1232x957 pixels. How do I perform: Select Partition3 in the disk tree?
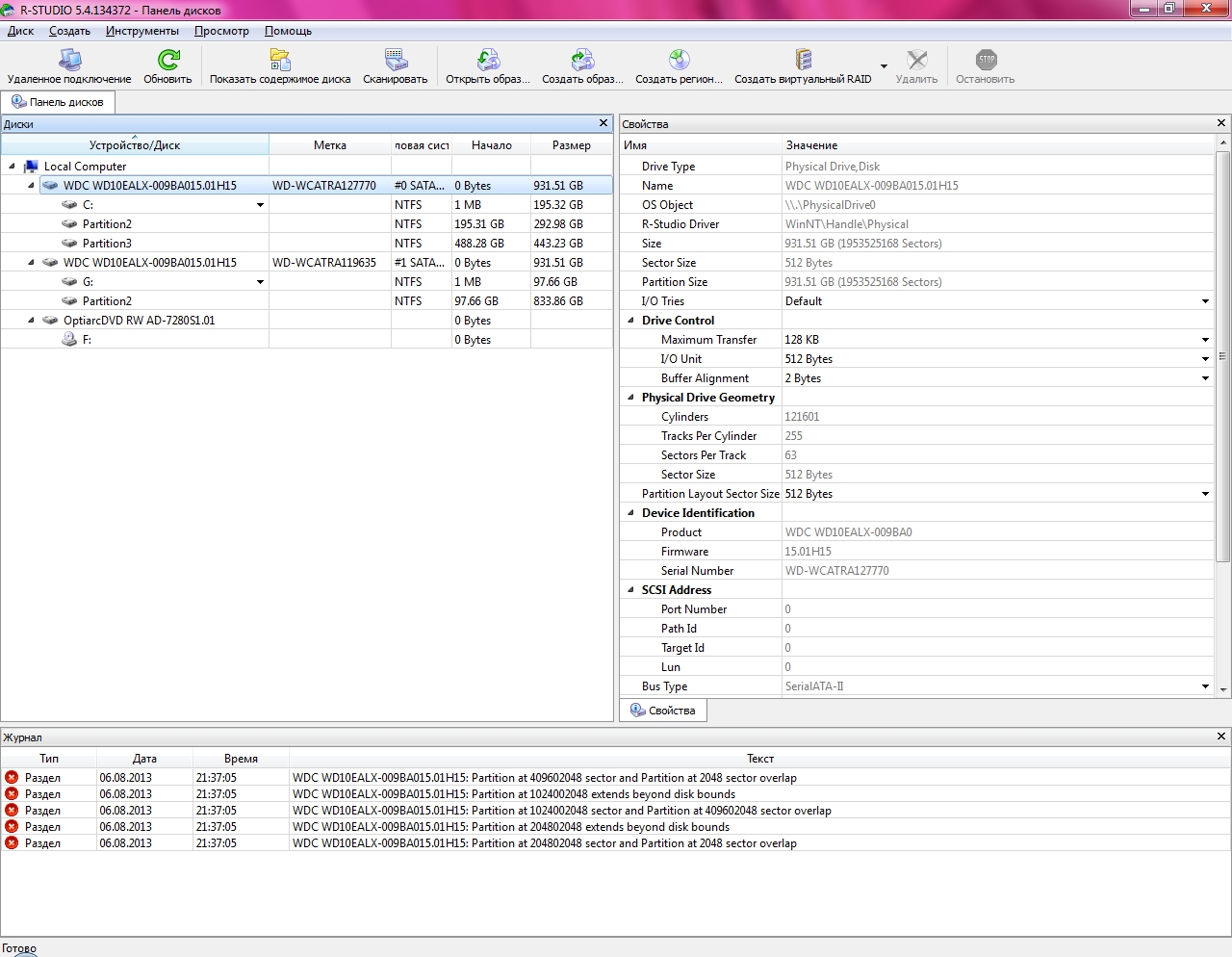tap(107, 244)
